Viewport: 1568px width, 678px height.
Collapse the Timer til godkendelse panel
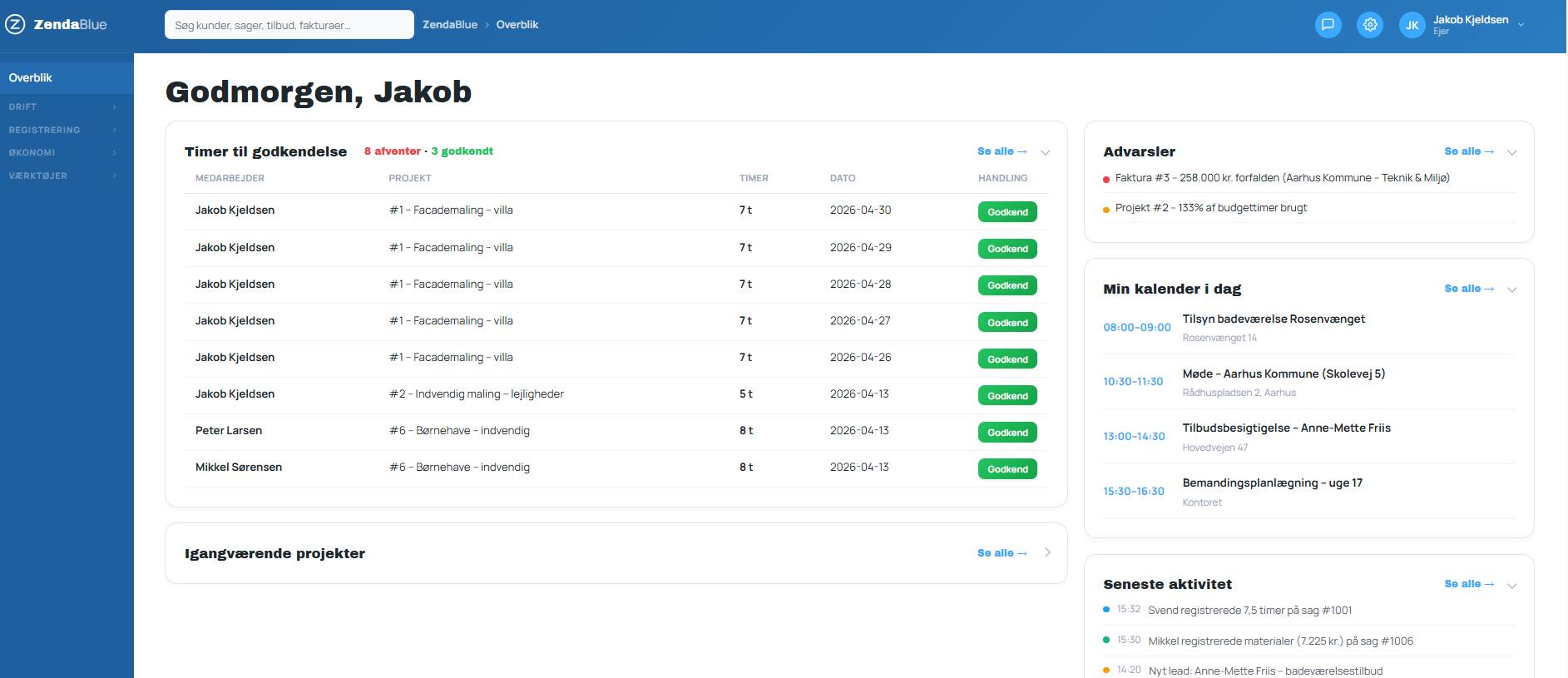tap(1046, 152)
